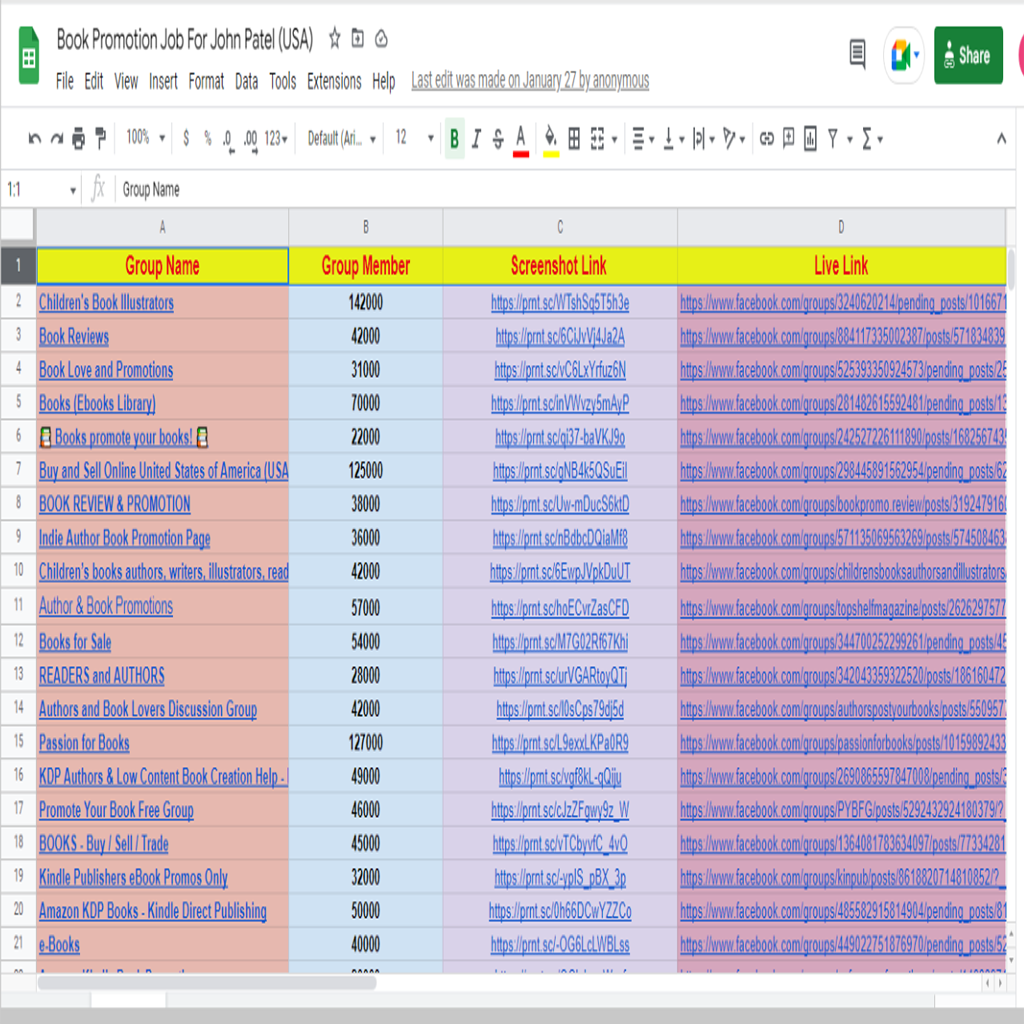The width and height of the screenshot is (1024, 1024).
Task: Click the green Share button
Action: (x=968, y=56)
